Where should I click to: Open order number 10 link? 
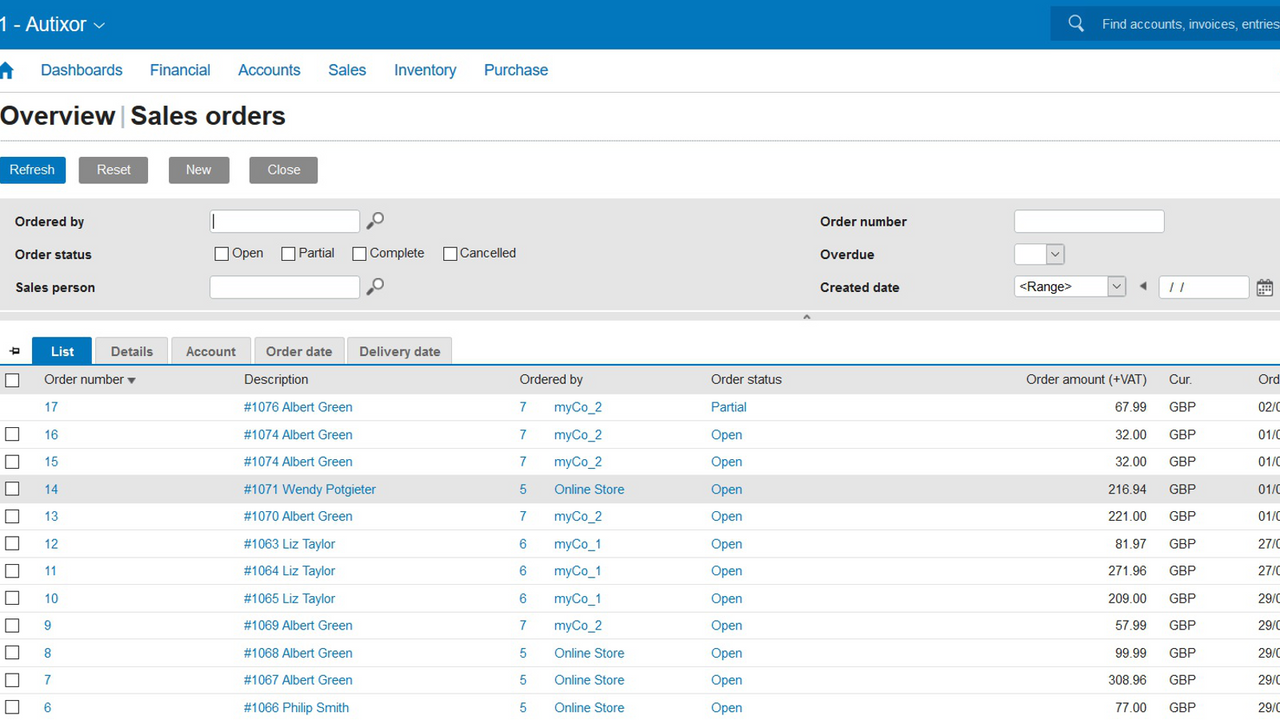[x=51, y=598]
